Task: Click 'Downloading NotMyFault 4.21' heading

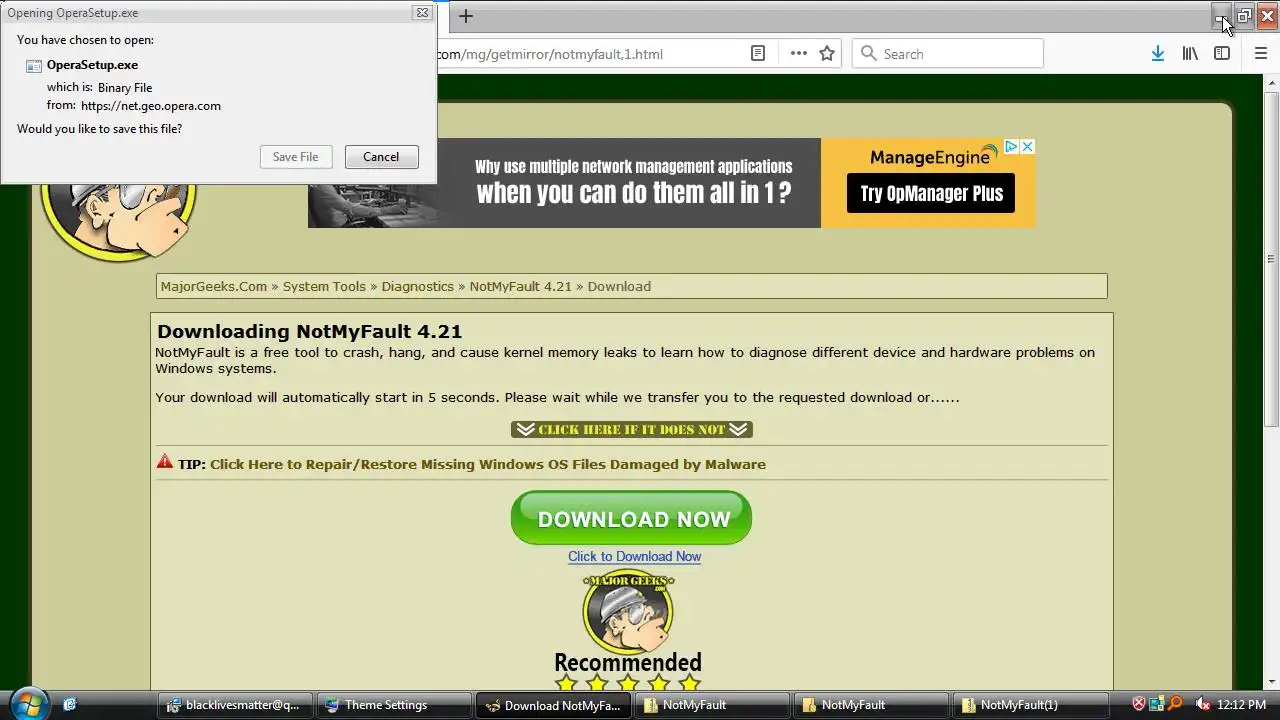Action: (309, 331)
